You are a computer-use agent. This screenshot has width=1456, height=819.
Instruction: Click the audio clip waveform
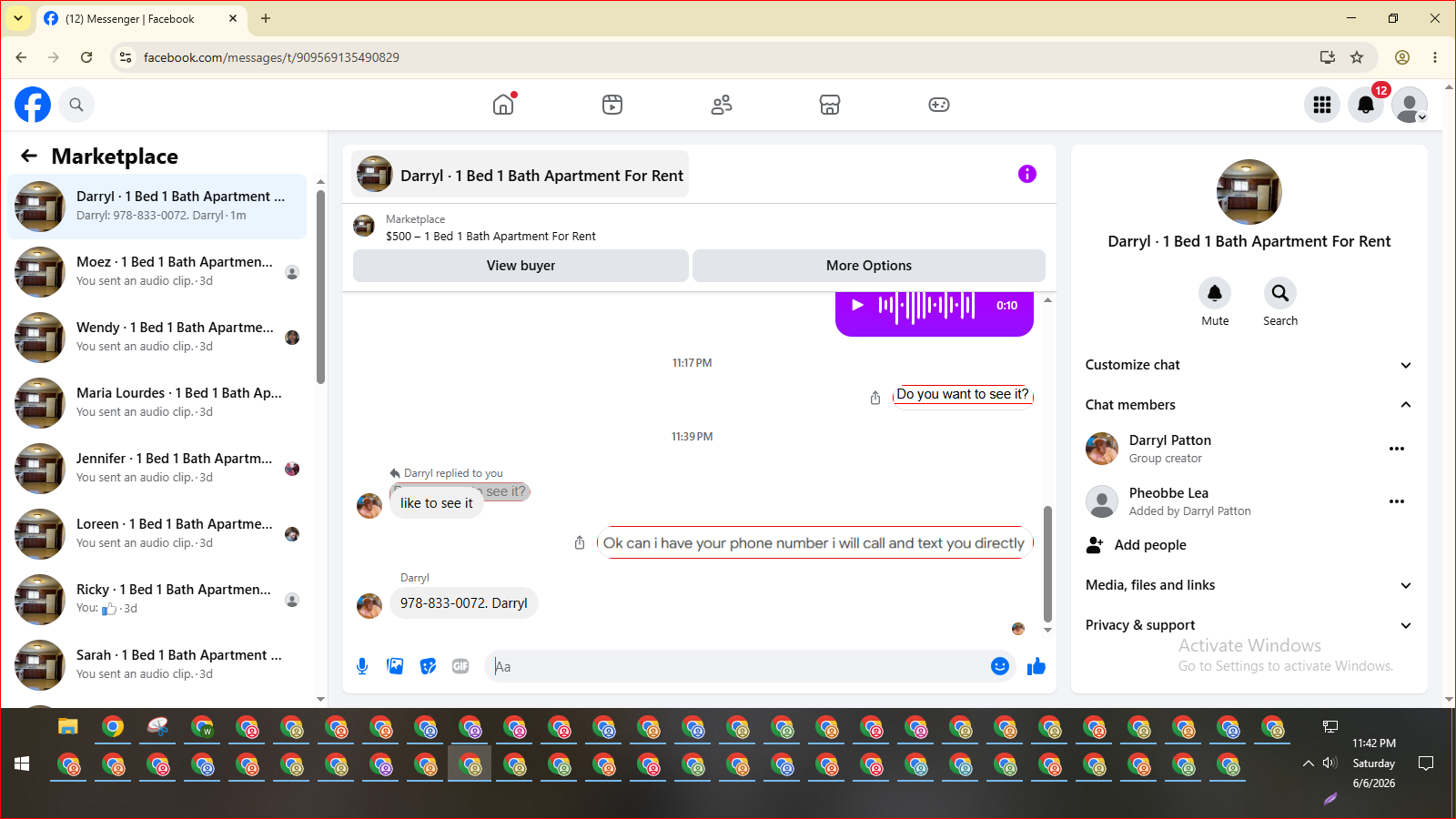click(x=926, y=306)
